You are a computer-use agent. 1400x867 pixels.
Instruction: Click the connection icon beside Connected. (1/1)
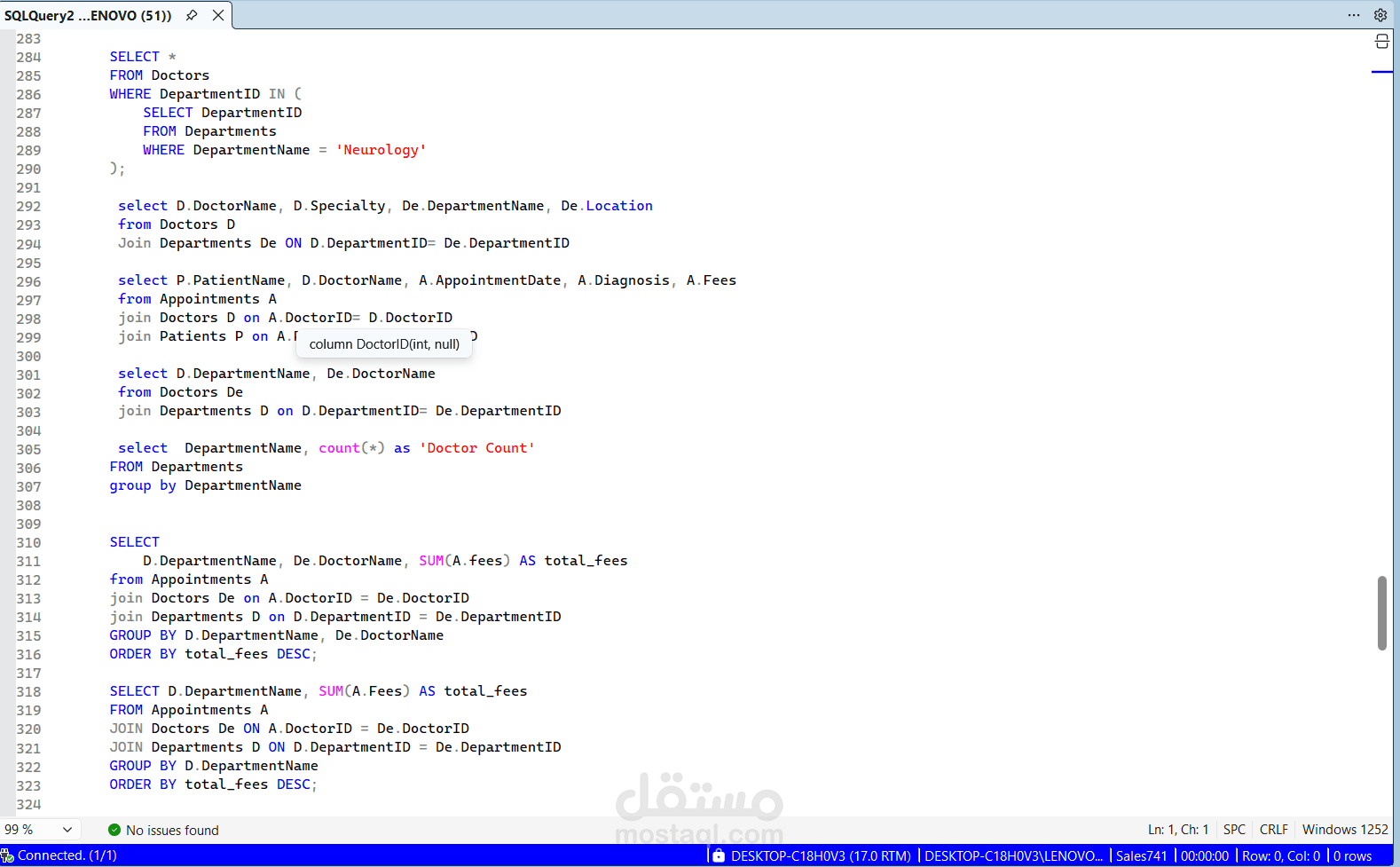7,855
